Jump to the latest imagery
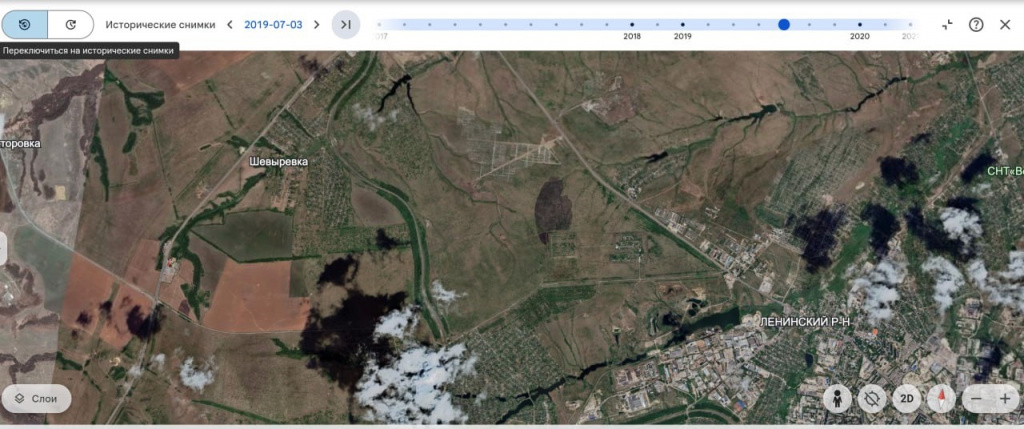 tap(346, 24)
